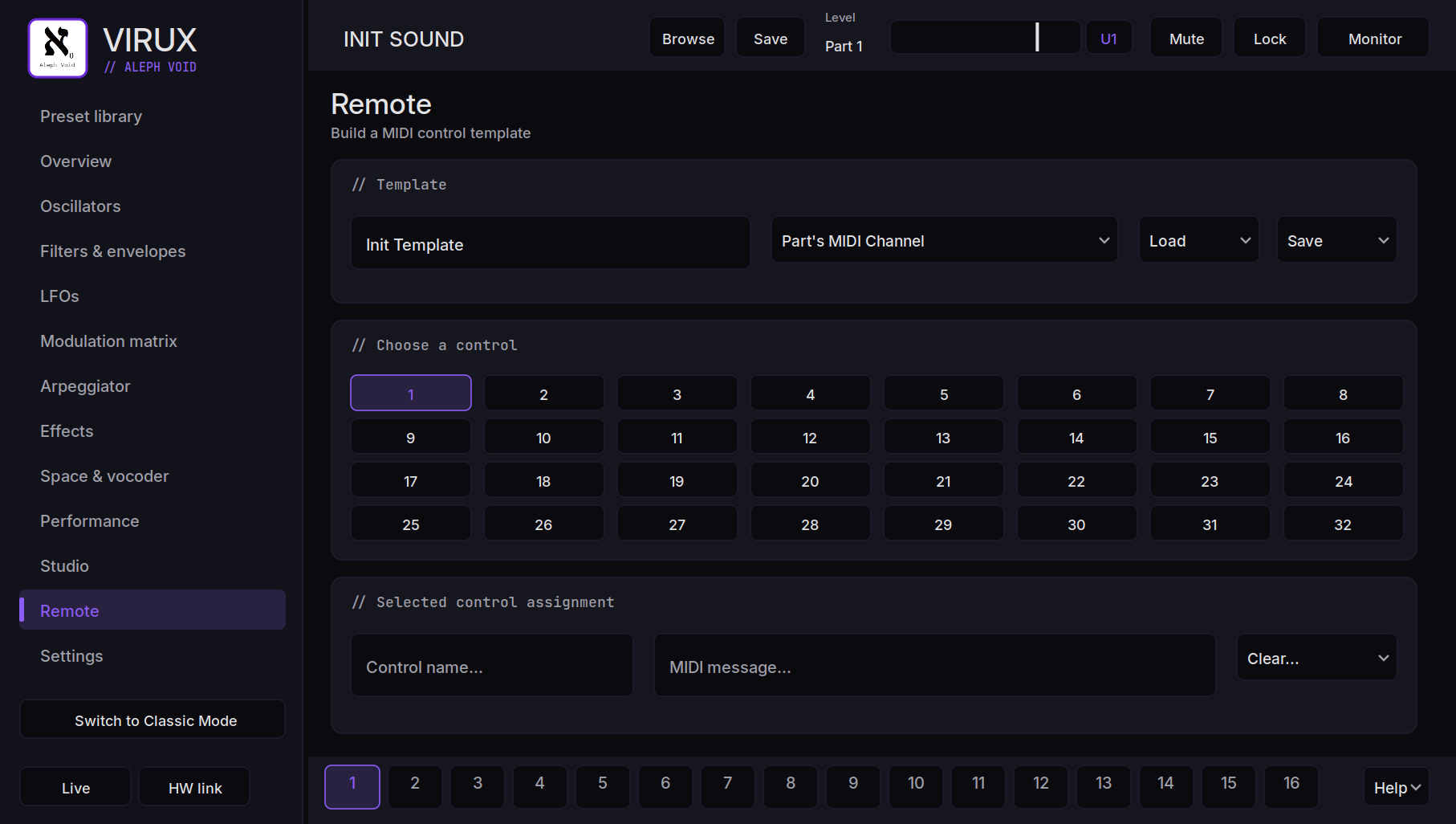Save the sound using top bar Save
The height and width of the screenshot is (824, 1456).
pos(771,38)
